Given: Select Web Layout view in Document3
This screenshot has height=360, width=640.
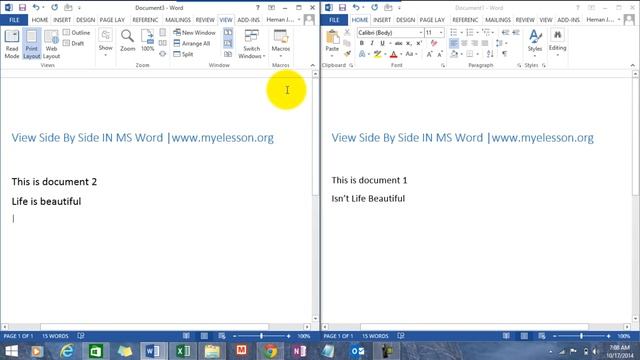Looking at the screenshot, I should (x=51, y=44).
